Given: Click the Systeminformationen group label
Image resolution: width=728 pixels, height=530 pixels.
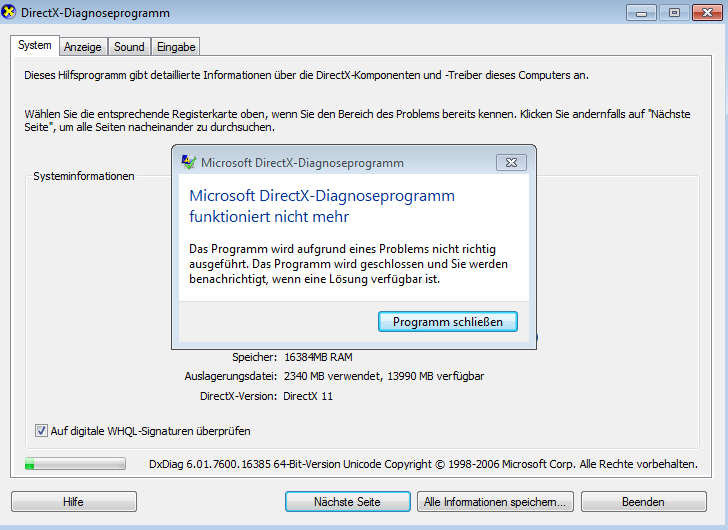Looking at the screenshot, I should [84, 176].
